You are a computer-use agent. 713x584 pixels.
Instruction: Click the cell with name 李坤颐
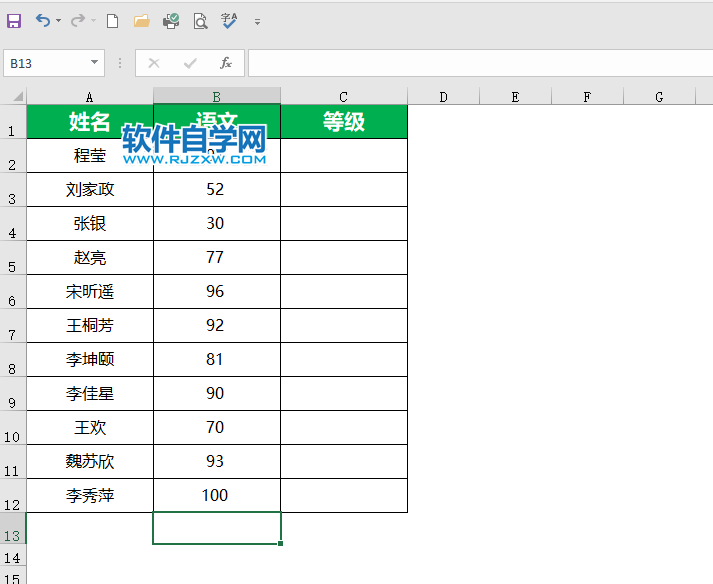click(x=90, y=359)
